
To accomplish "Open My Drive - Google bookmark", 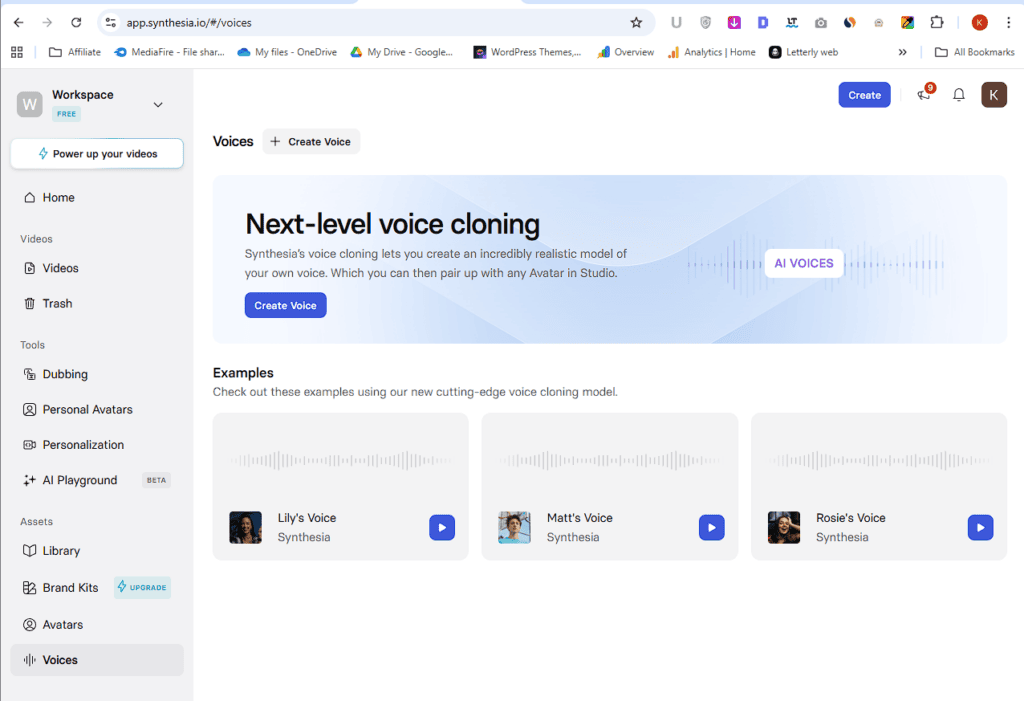I will click(x=402, y=52).
